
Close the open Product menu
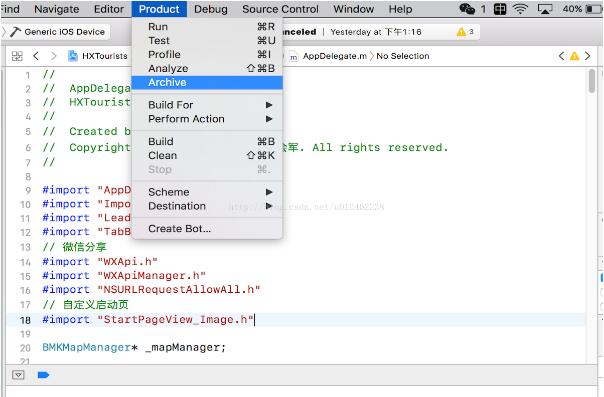click(x=159, y=9)
